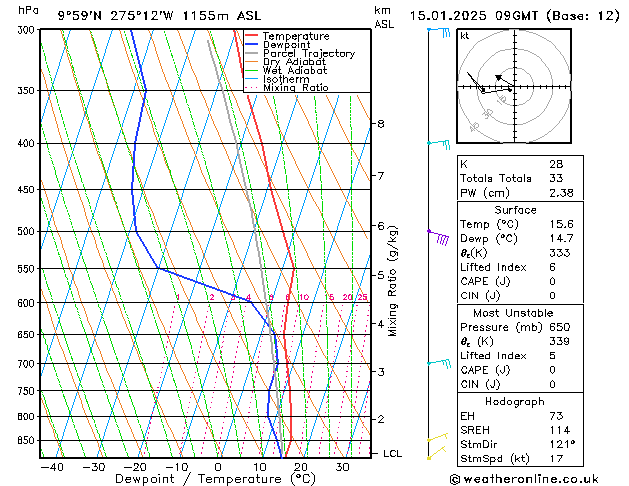Image resolution: width=629 pixels, height=486 pixels.
Task: Click the EH value 73
Action: 556,416
